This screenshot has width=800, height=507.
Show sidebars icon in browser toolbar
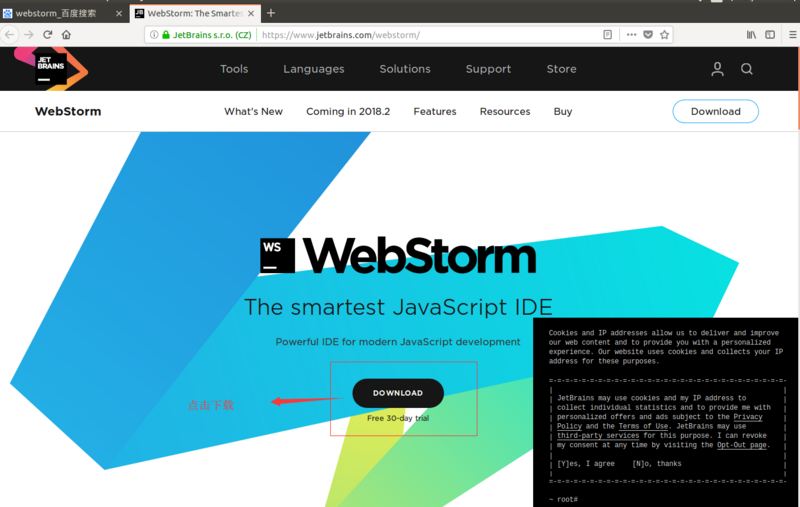[770, 35]
